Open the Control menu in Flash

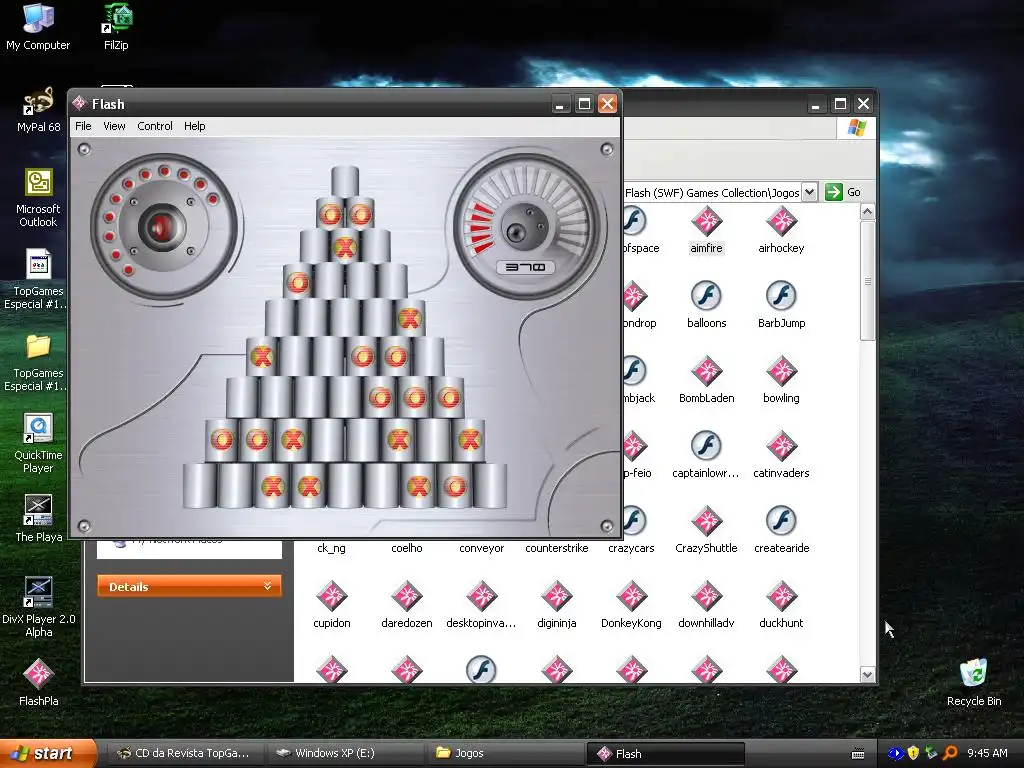(x=155, y=126)
